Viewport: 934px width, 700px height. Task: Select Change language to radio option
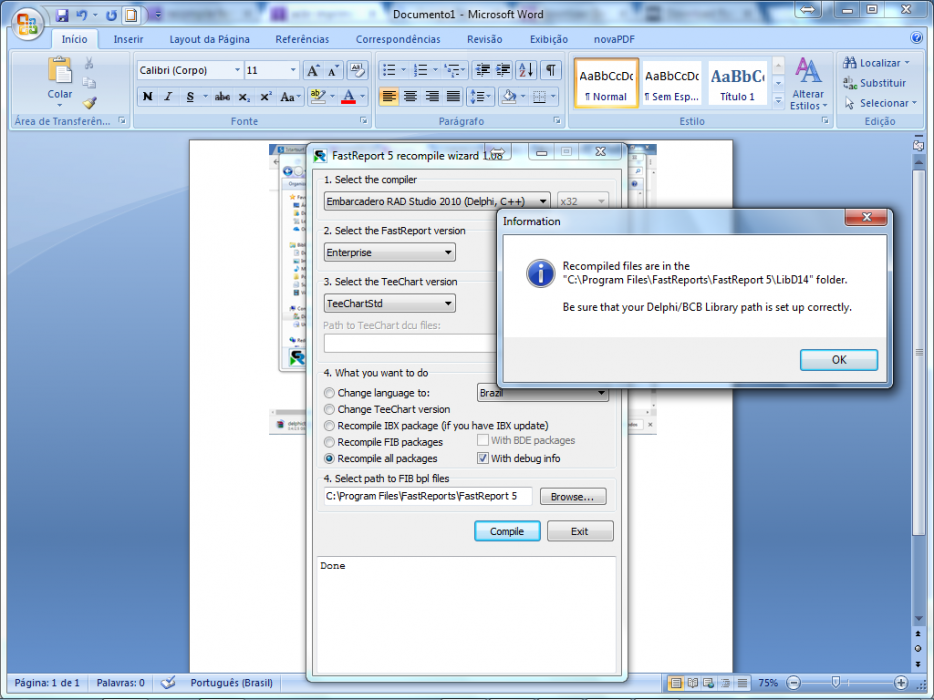click(329, 393)
